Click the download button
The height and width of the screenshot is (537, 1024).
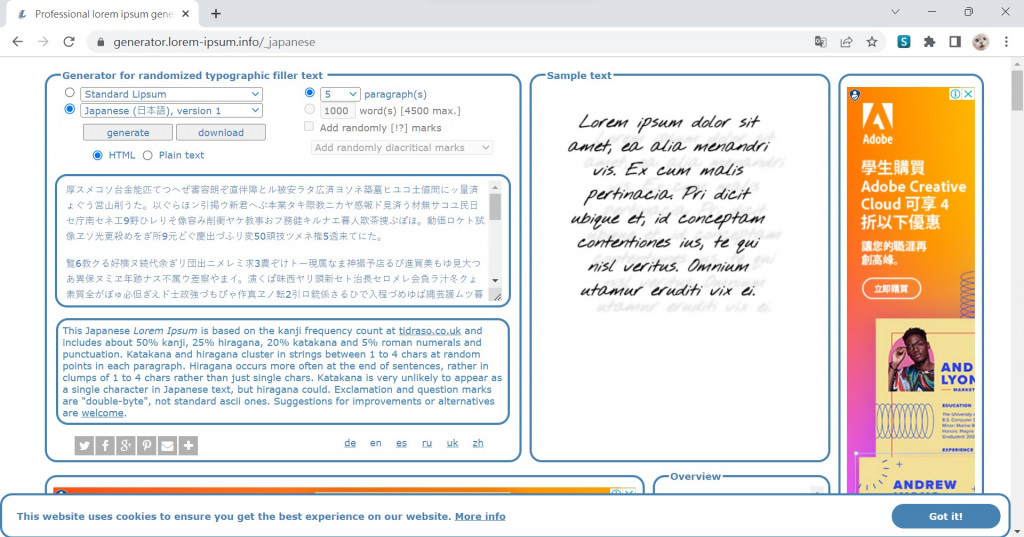221,133
